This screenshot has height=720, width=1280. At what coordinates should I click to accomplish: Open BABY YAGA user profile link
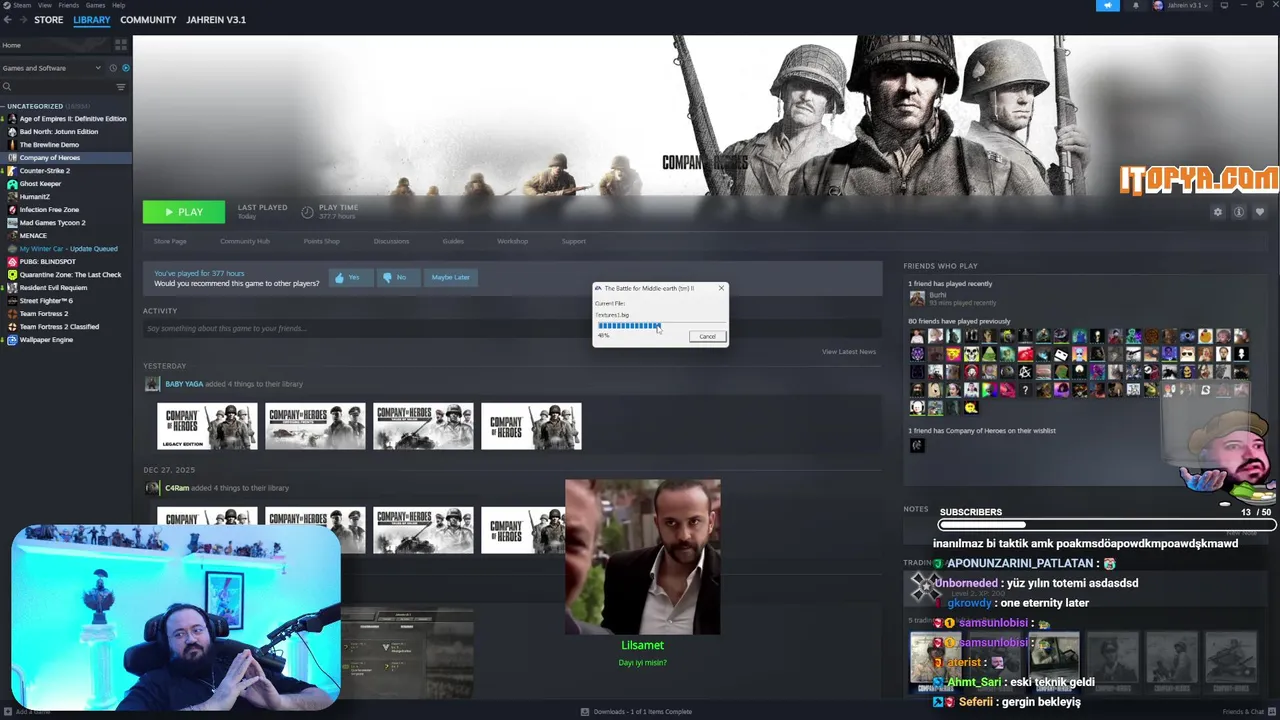[x=184, y=384]
